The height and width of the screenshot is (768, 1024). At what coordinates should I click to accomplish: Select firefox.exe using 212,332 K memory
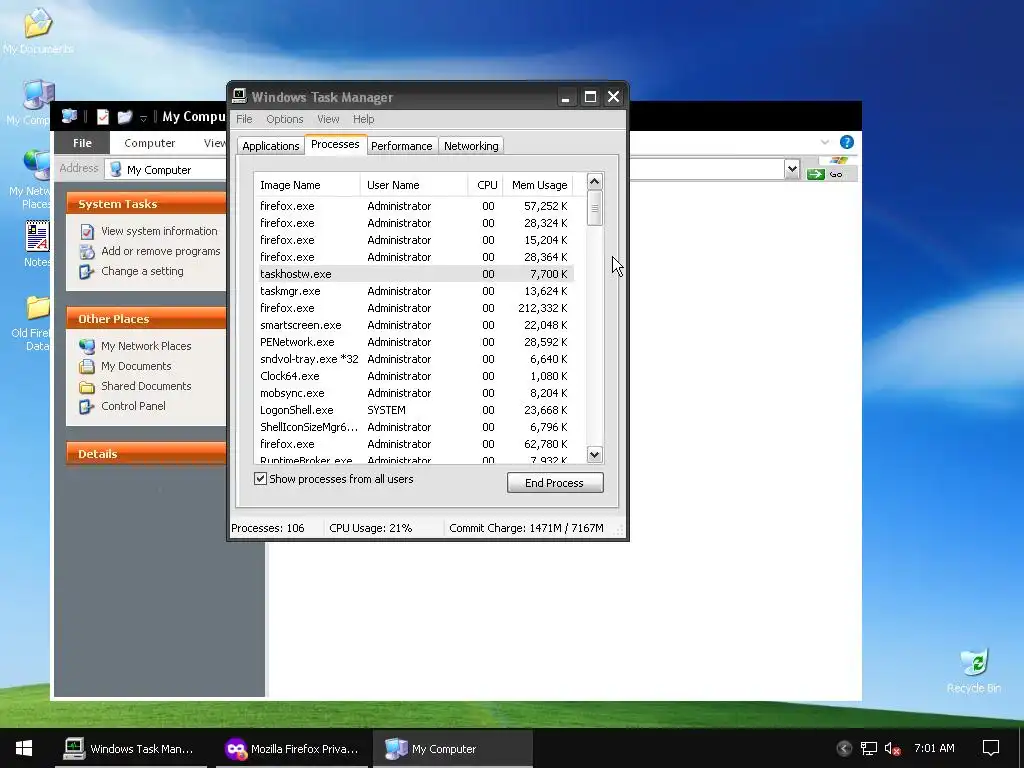[x=414, y=308]
